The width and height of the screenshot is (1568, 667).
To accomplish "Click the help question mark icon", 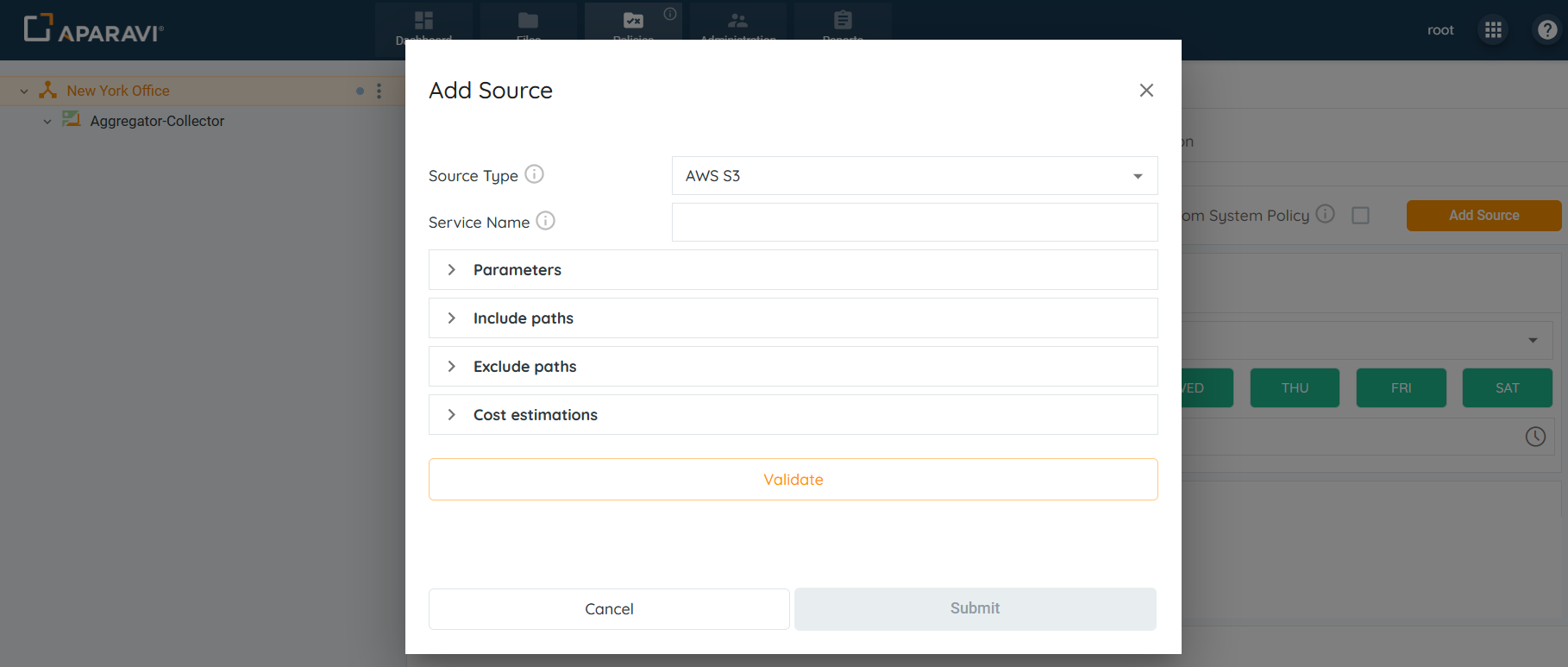I will [x=1546, y=30].
